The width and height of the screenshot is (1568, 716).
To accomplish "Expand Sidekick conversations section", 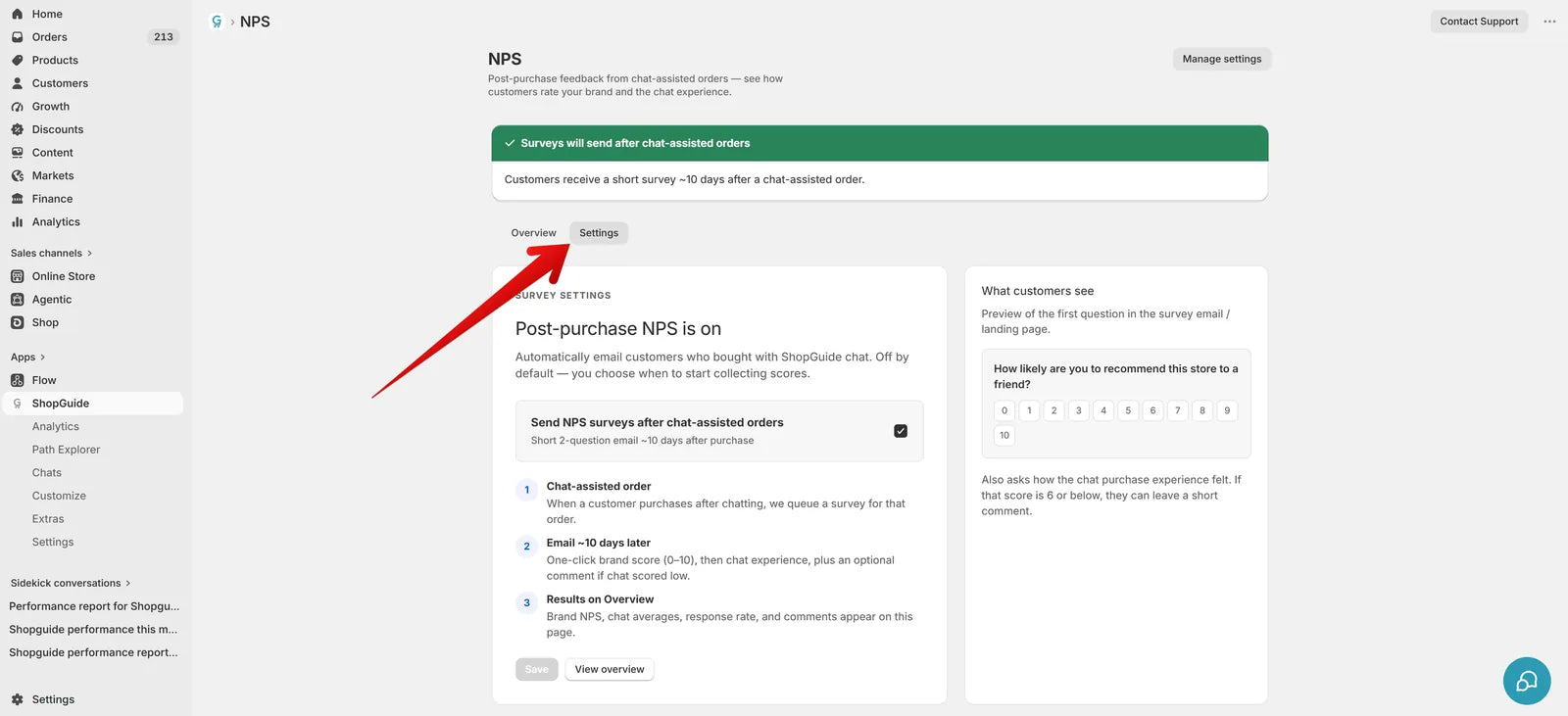I will tap(71, 583).
